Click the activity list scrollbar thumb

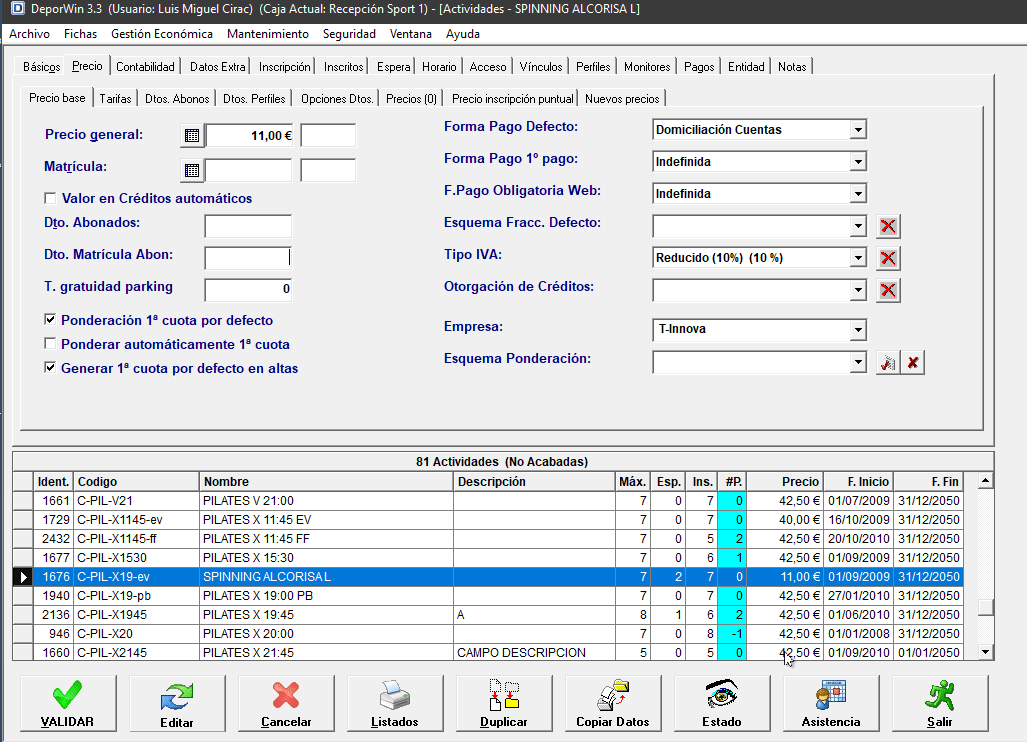pos(985,607)
